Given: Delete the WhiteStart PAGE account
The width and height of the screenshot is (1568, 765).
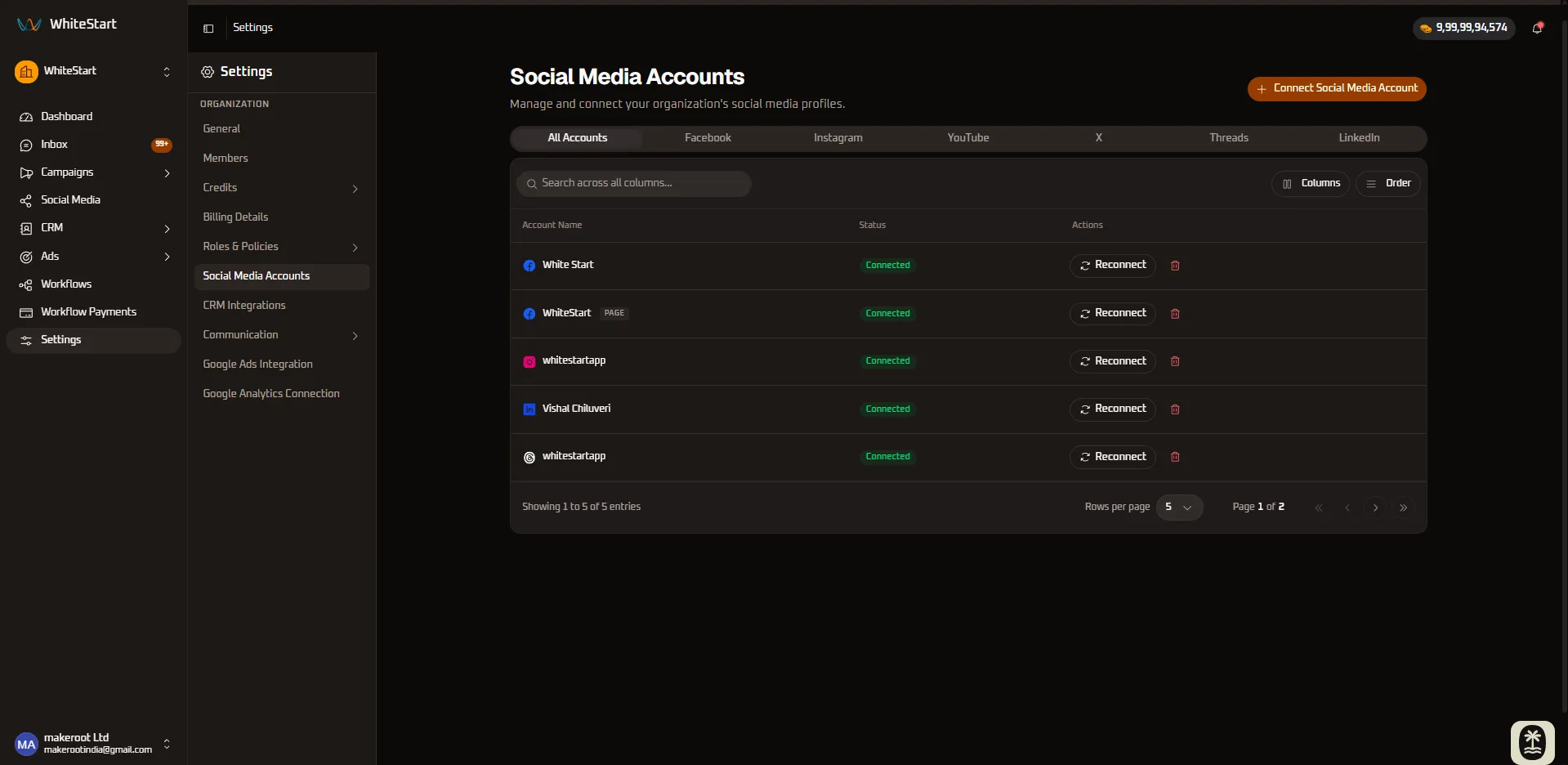Looking at the screenshot, I should point(1175,314).
